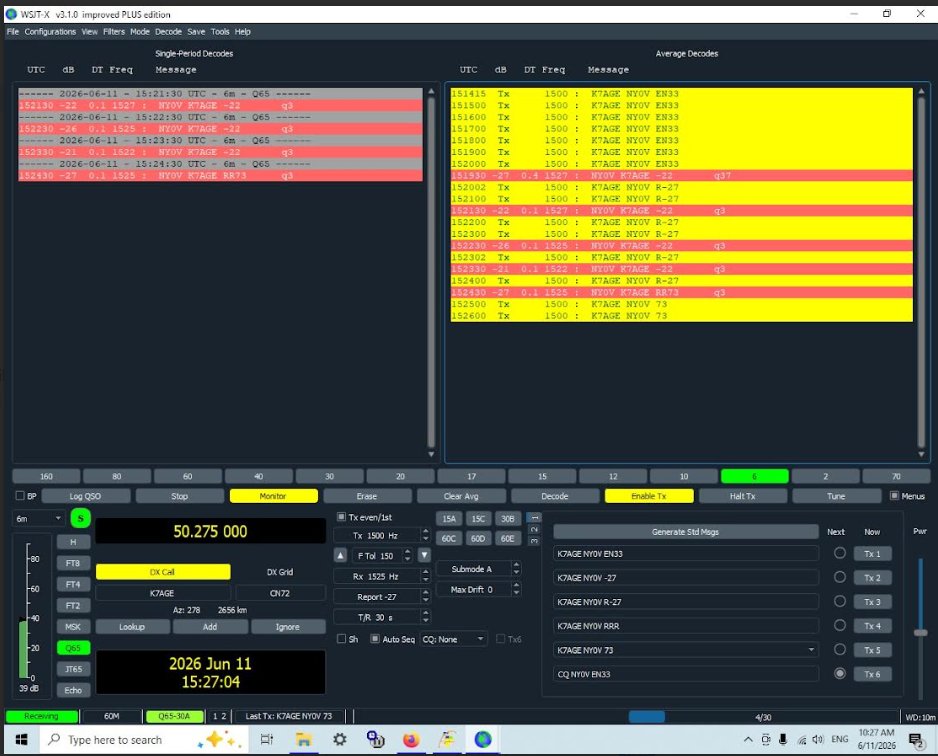Switch to FT2 mode button
This screenshot has height=756, width=938.
(x=73, y=605)
